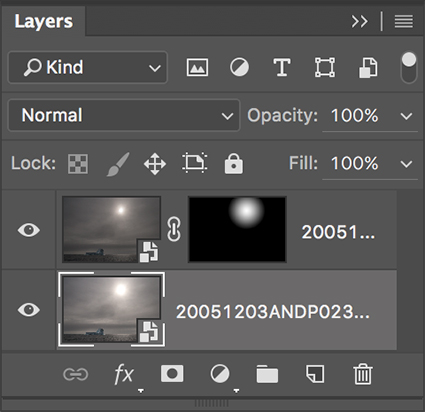
Task: Filter for adjustment layers icon
Action: coord(239,67)
